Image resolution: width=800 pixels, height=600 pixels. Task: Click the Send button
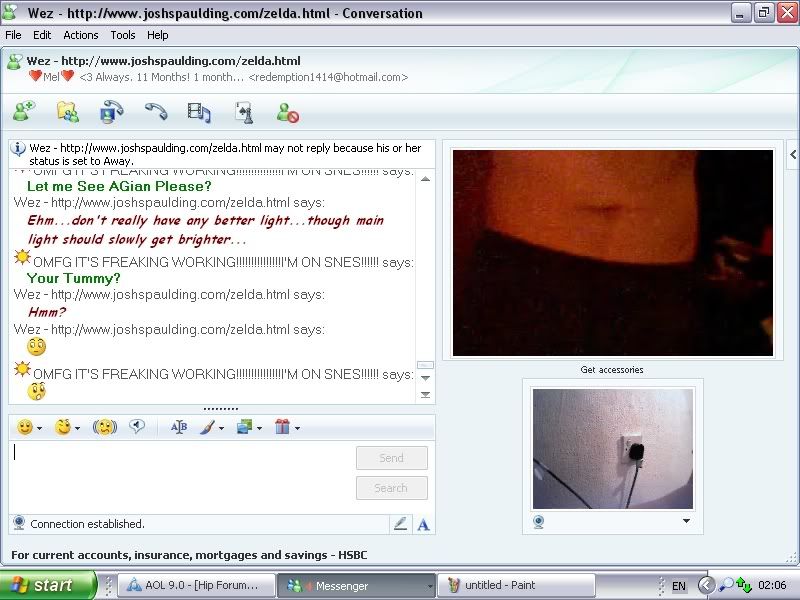click(x=391, y=458)
